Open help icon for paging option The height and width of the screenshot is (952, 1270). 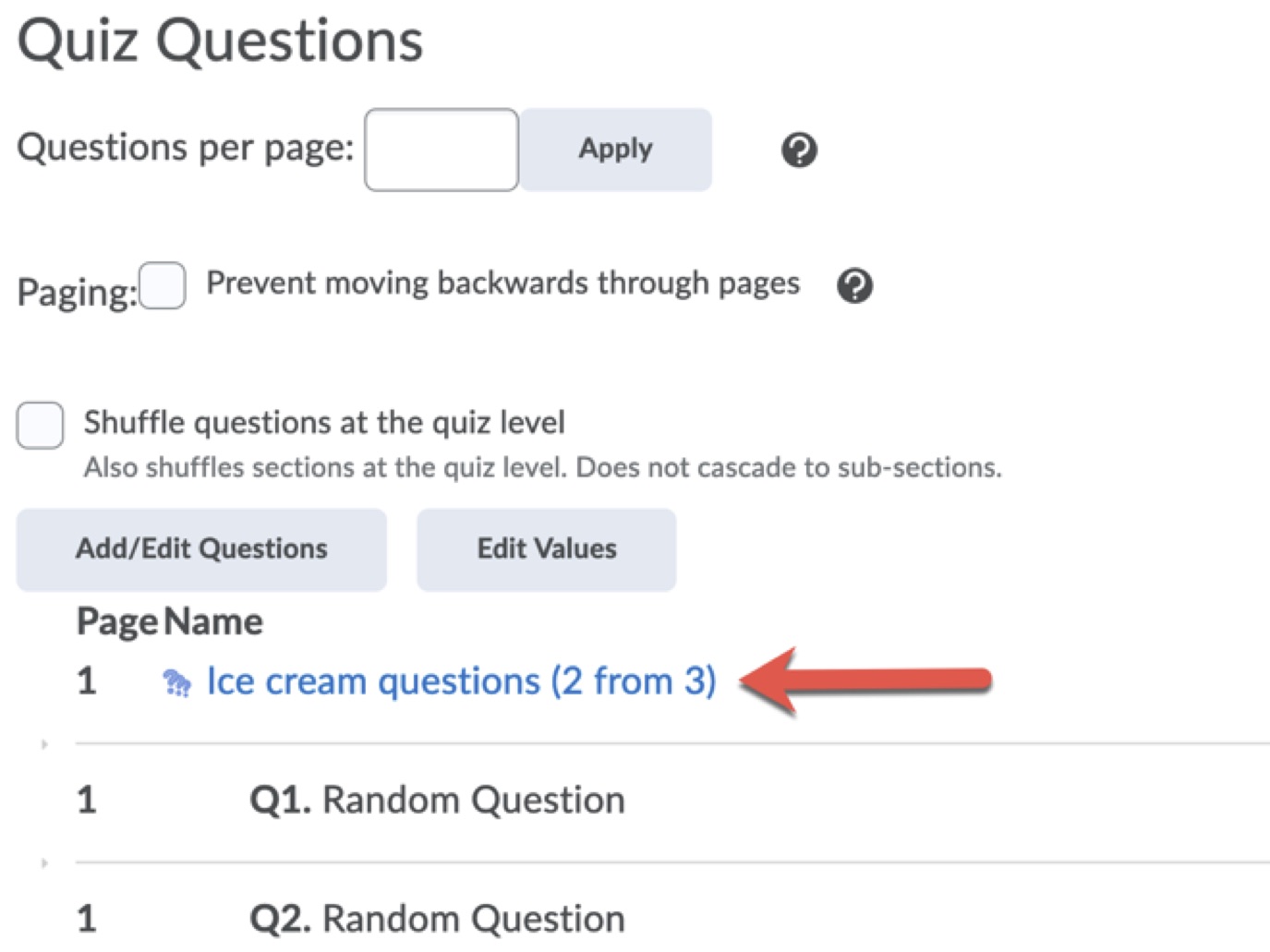coord(854,285)
